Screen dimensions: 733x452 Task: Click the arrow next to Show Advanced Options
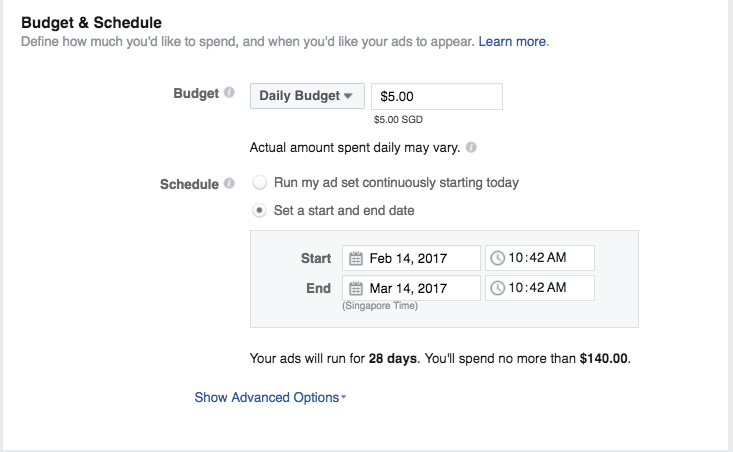344,398
